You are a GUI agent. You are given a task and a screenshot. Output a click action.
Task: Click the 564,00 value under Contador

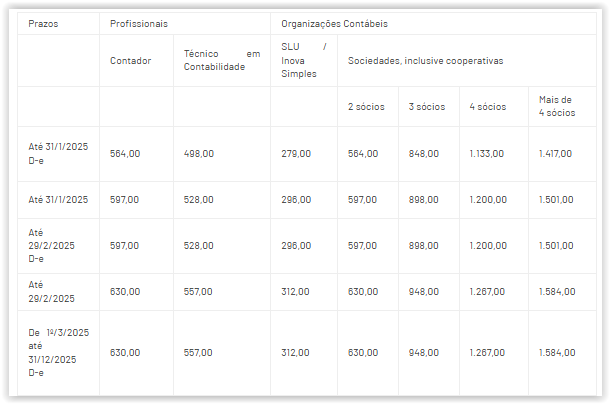pos(124,153)
